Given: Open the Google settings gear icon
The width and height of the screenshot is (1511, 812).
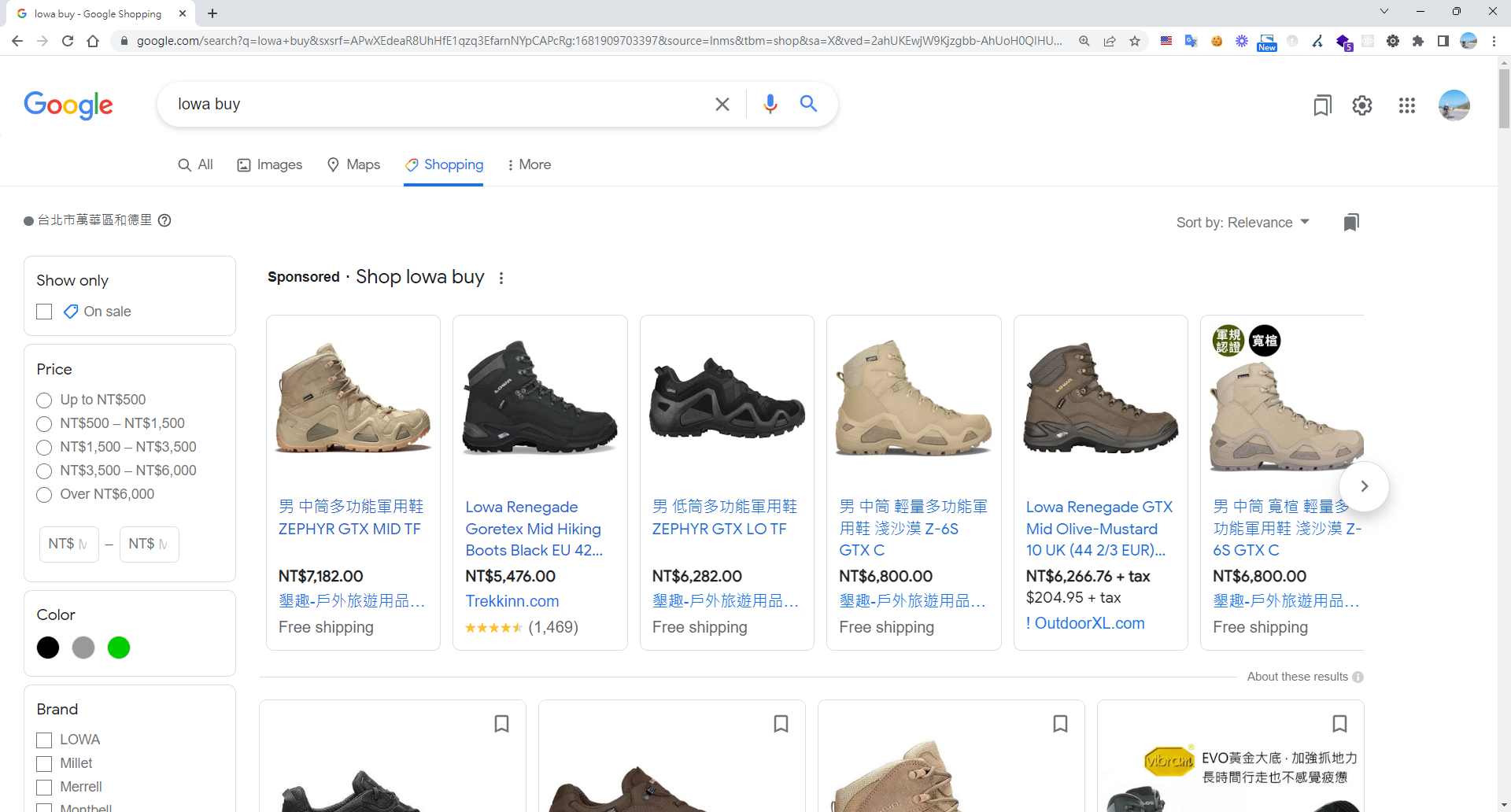Looking at the screenshot, I should click(1361, 105).
